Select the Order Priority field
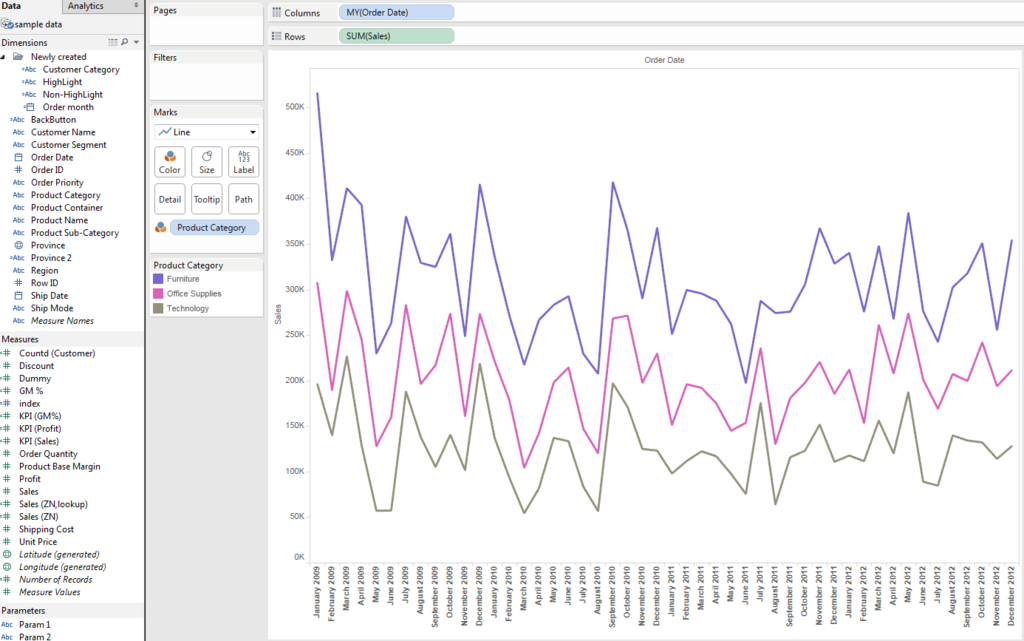The width and height of the screenshot is (1024, 641). tap(57, 183)
